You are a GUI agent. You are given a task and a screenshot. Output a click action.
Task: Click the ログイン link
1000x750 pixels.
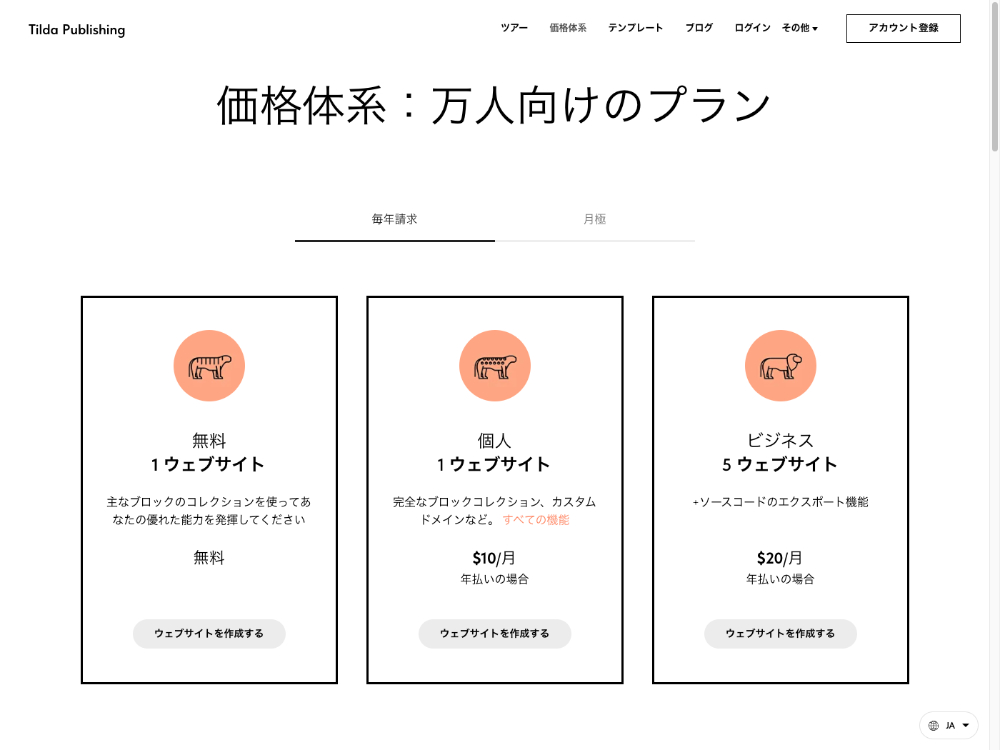752,28
